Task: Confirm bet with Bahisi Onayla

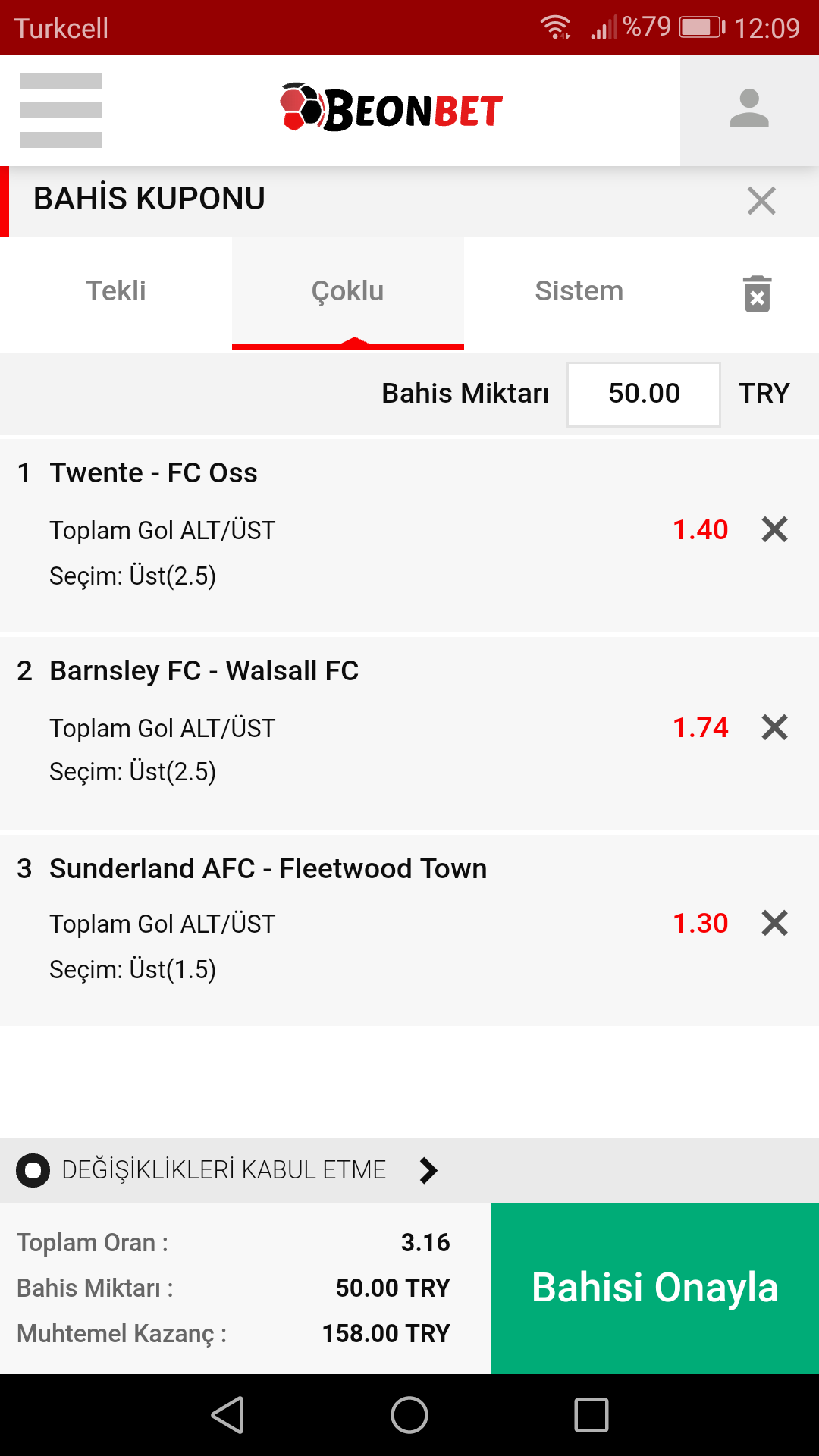Action: coord(655,1288)
